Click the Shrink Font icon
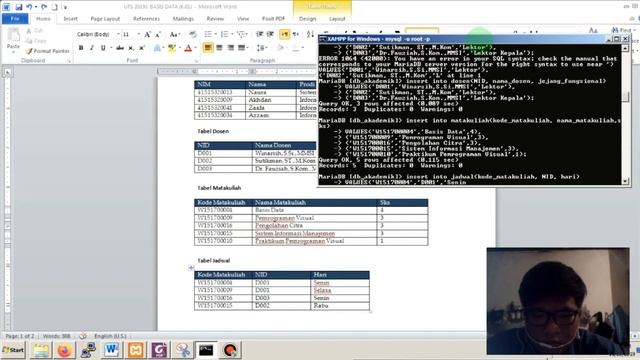This screenshot has height=360, width=640. [158, 35]
